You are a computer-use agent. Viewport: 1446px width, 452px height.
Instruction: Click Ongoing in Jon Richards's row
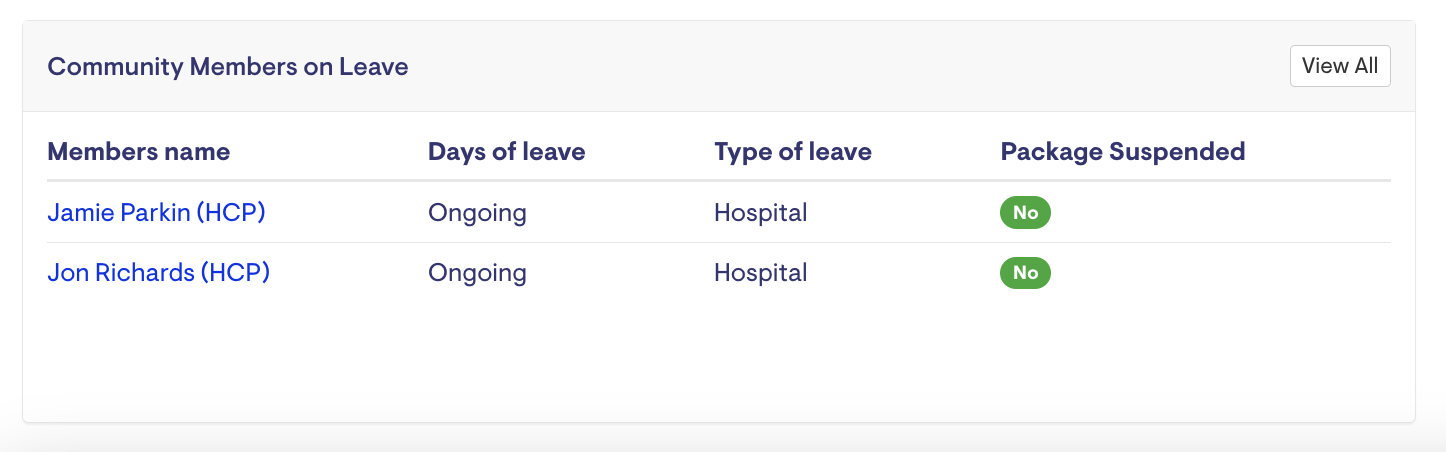pyautogui.click(x=477, y=273)
